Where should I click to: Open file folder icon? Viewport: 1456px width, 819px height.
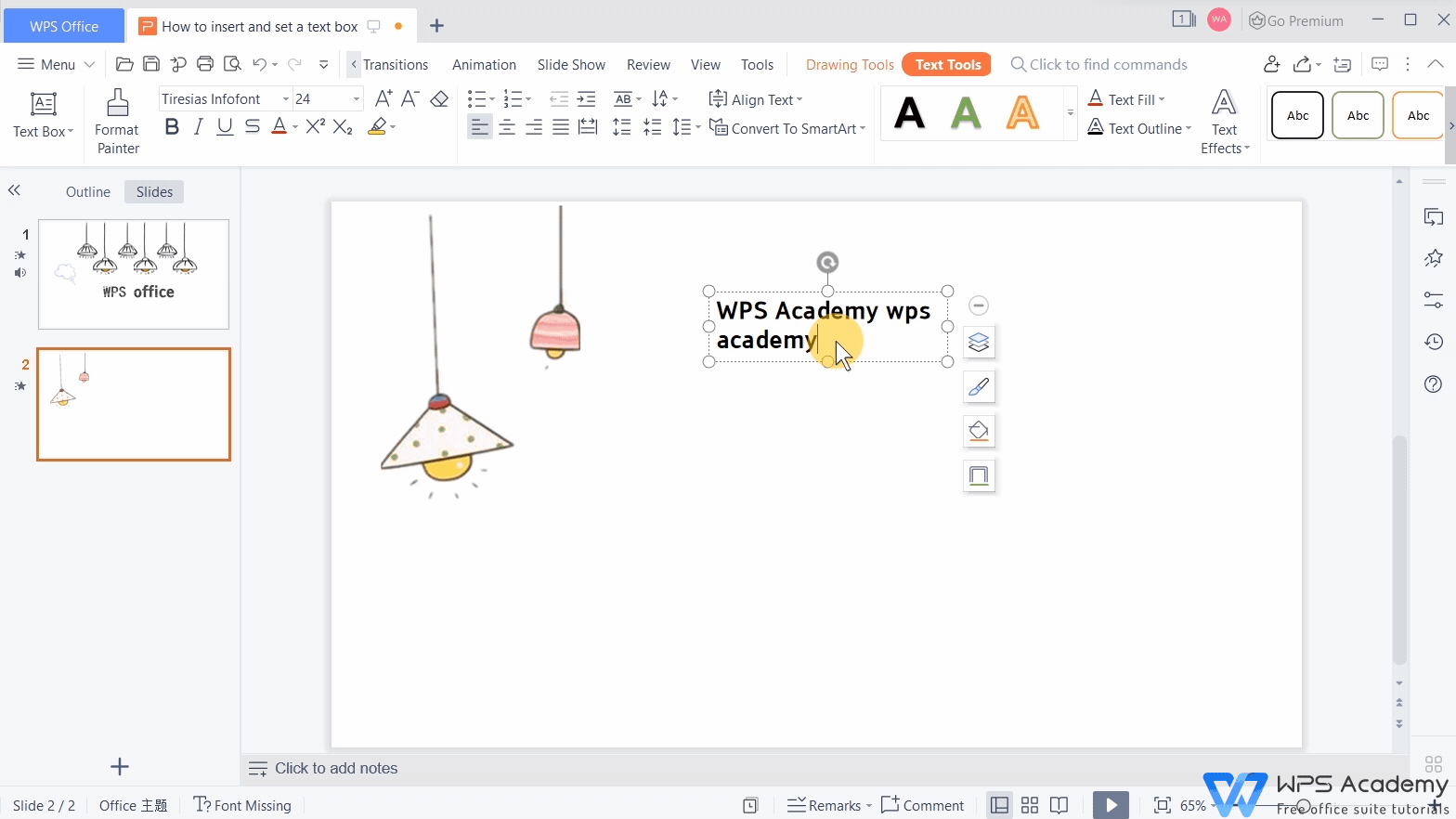coord(124,64)
